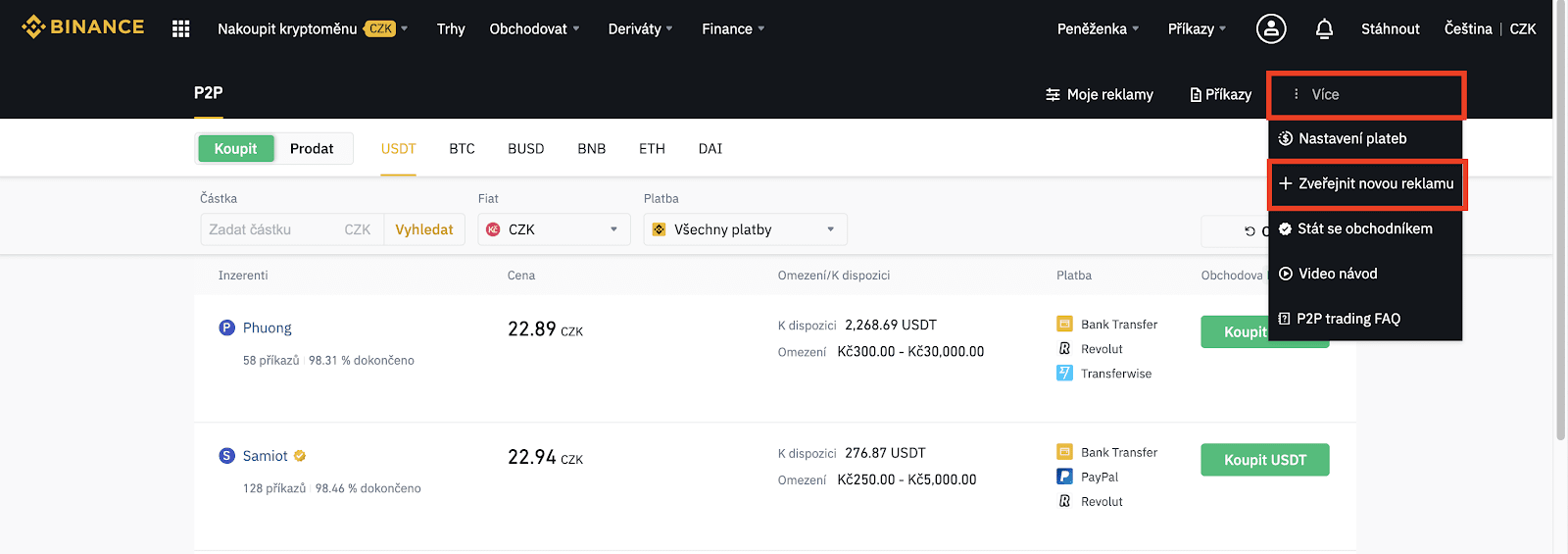Viewport: 1568px width, 554px height.
Task: Click the Vyhledat search button
Action: (424, 229)
